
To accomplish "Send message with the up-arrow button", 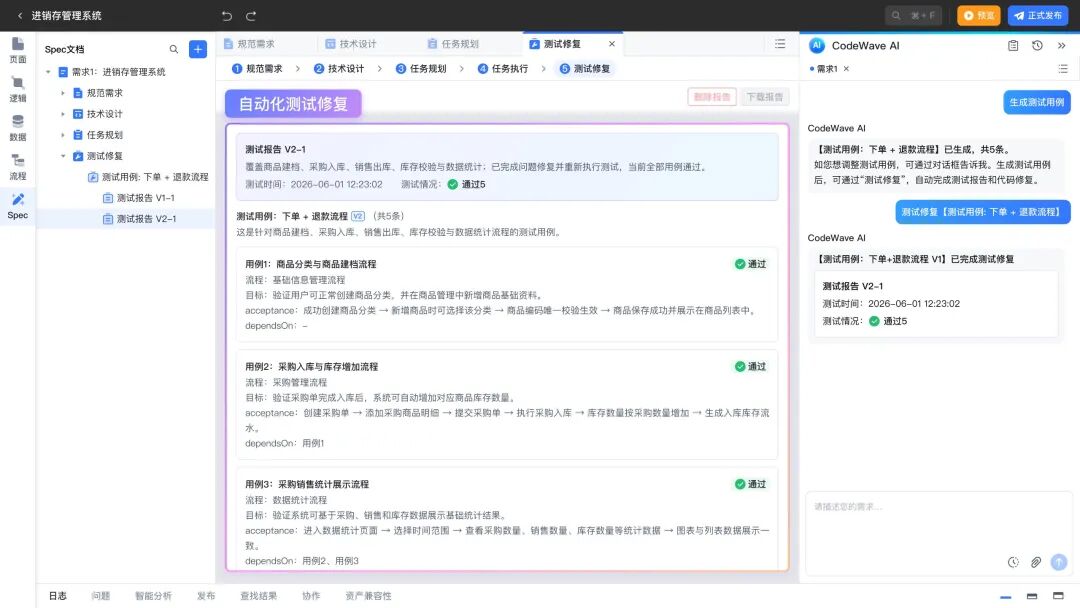I will tap(1059, 562).
